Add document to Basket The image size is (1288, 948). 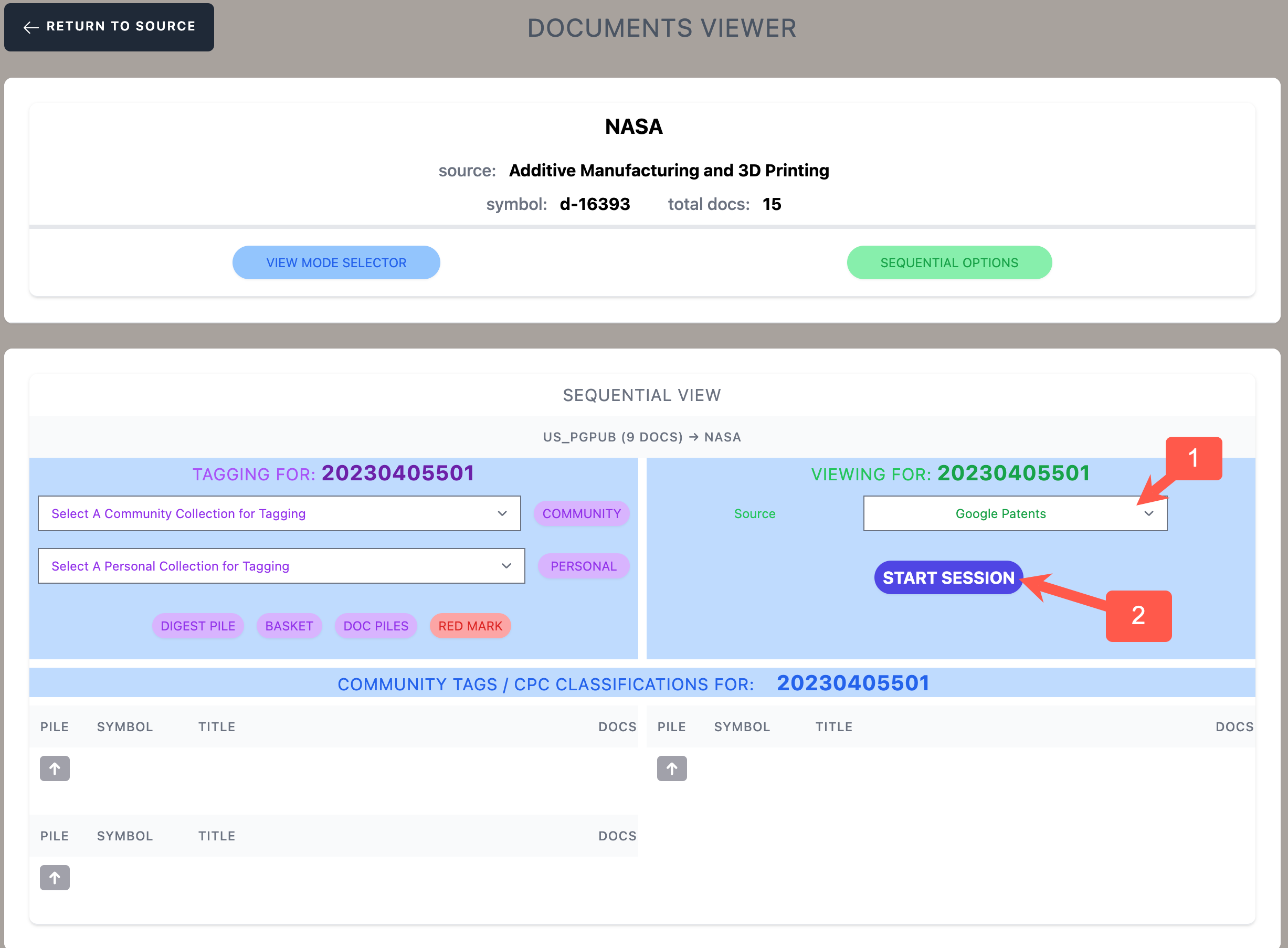pyautogui.click(x=289, y=626)
